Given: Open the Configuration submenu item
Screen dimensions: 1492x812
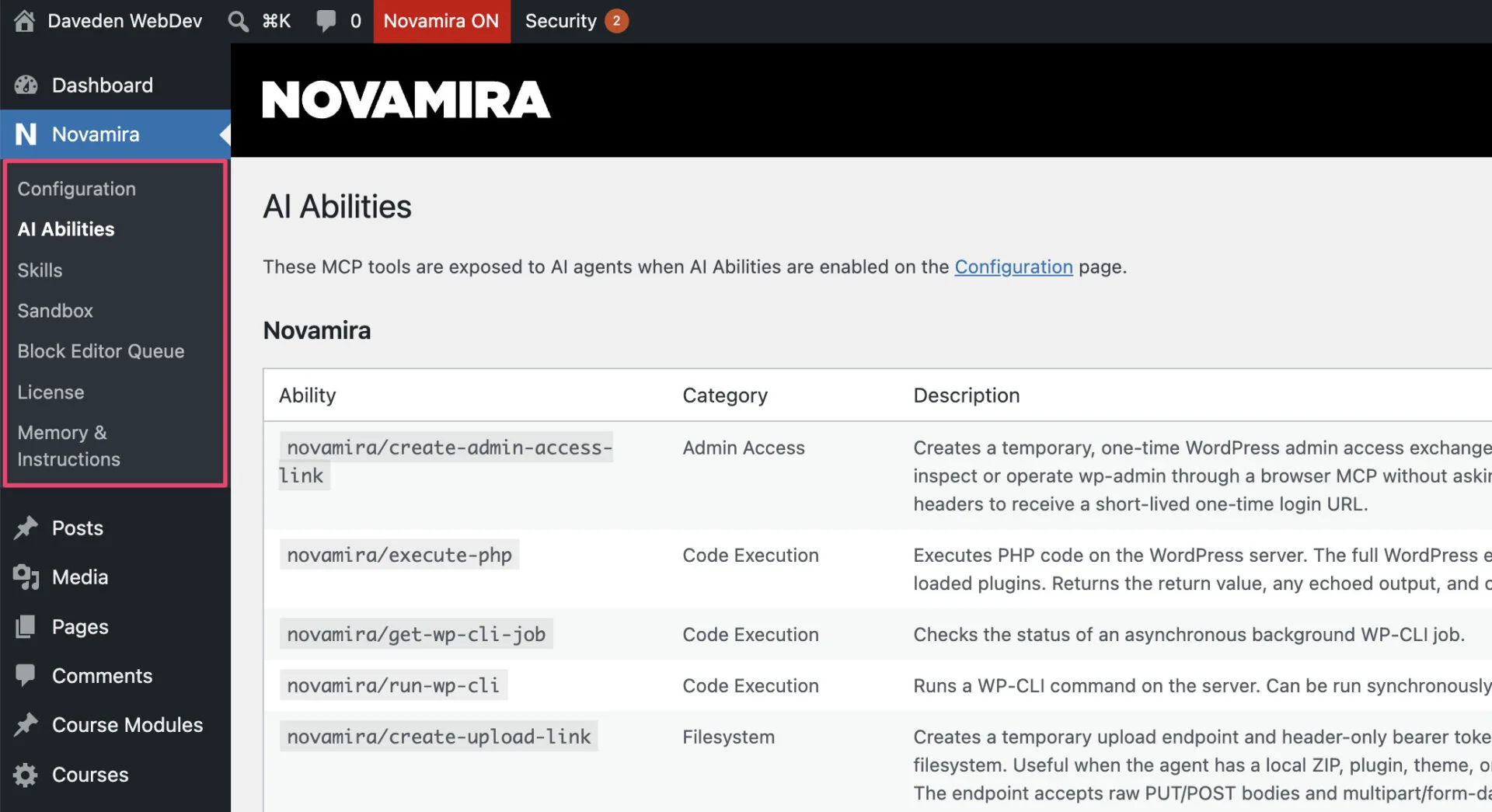Looking at the screenshot, I should (x=76, y=189).
